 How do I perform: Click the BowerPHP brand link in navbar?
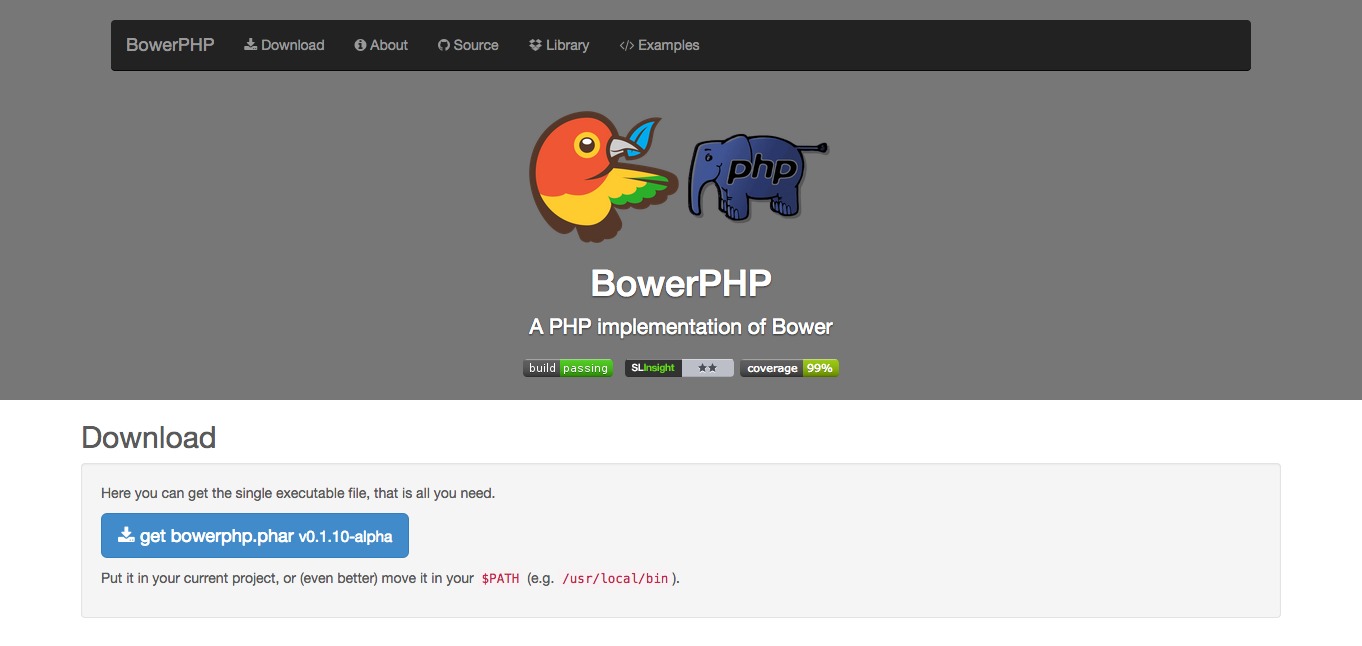[170, 45]
